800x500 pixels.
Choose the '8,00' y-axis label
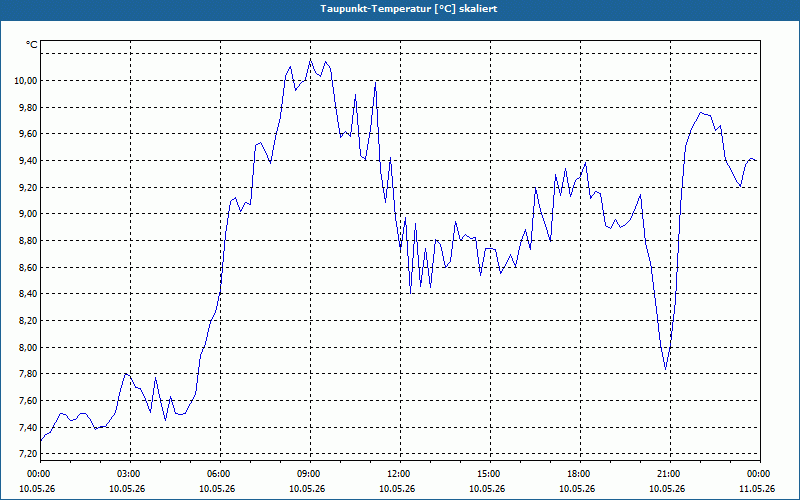click(29, 347)
